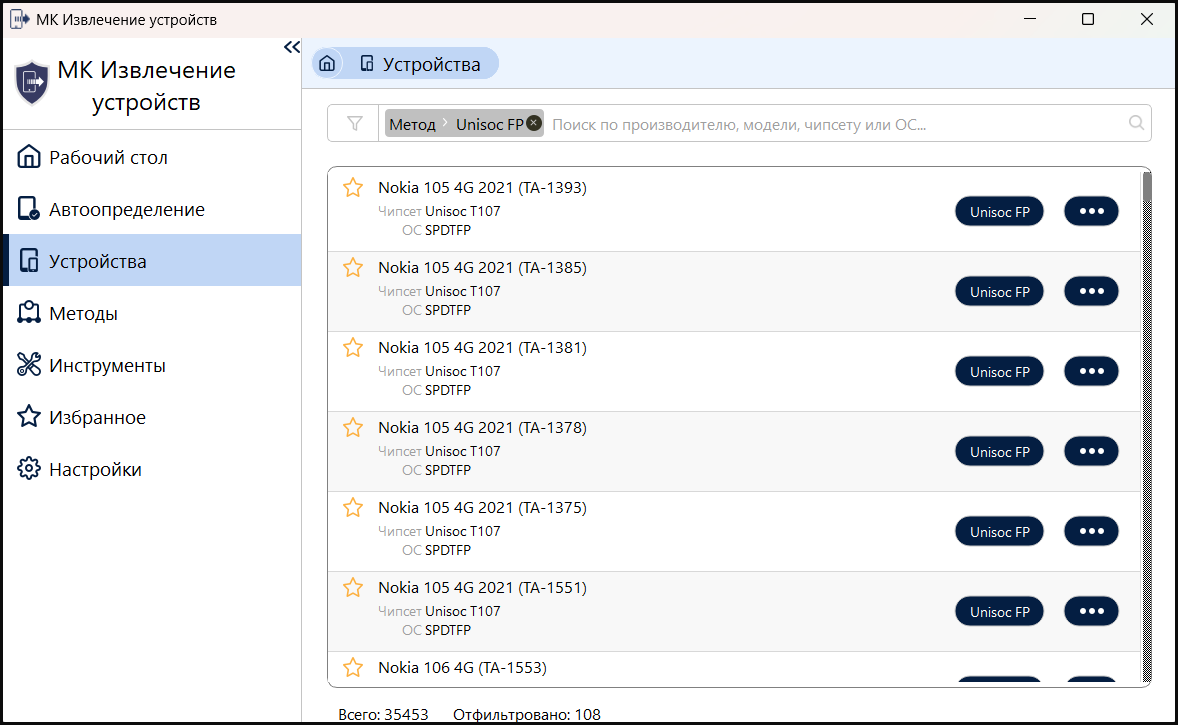
Task: Go to Методы section
Action: click(152, 313)
